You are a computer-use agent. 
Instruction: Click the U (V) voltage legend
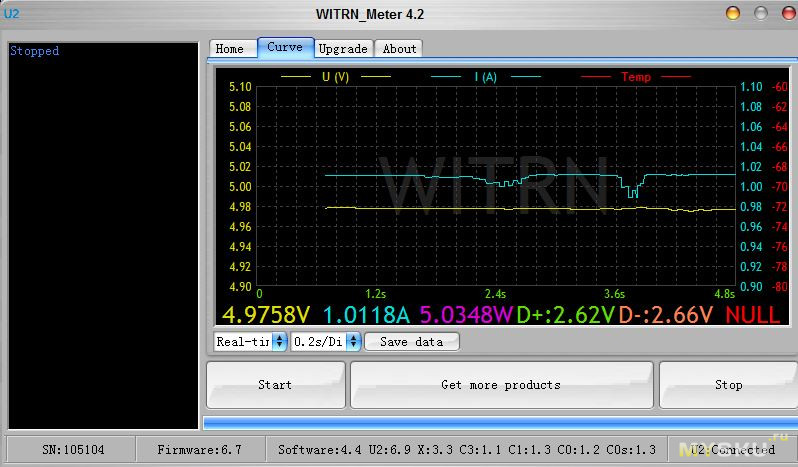335,77
